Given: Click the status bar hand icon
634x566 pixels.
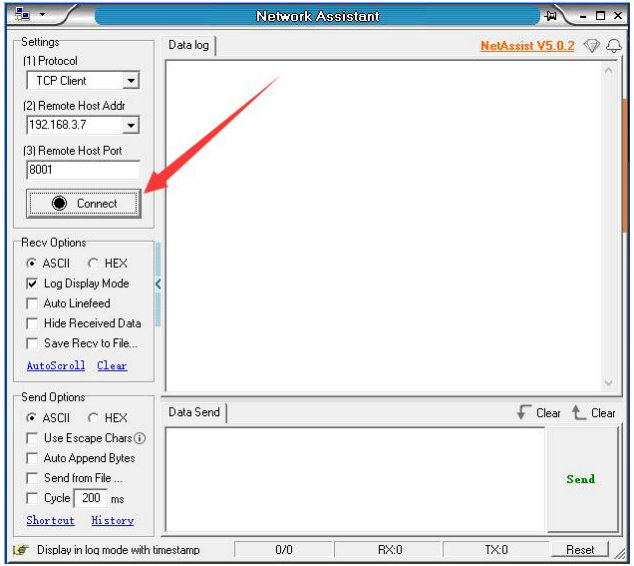Looking at the screenshot, I should pos(21,550).
